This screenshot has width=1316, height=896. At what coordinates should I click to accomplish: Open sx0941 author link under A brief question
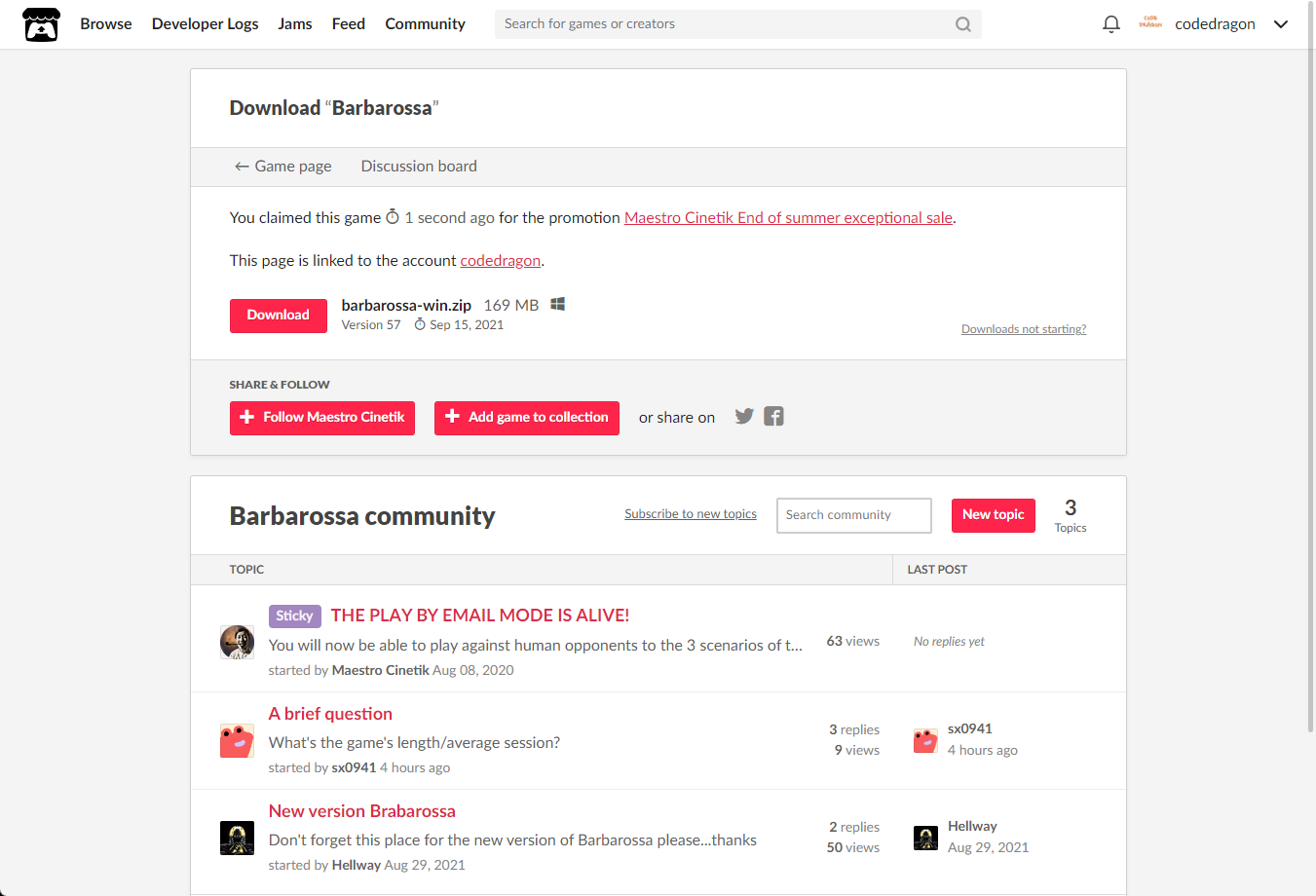(x=354, y=767)
